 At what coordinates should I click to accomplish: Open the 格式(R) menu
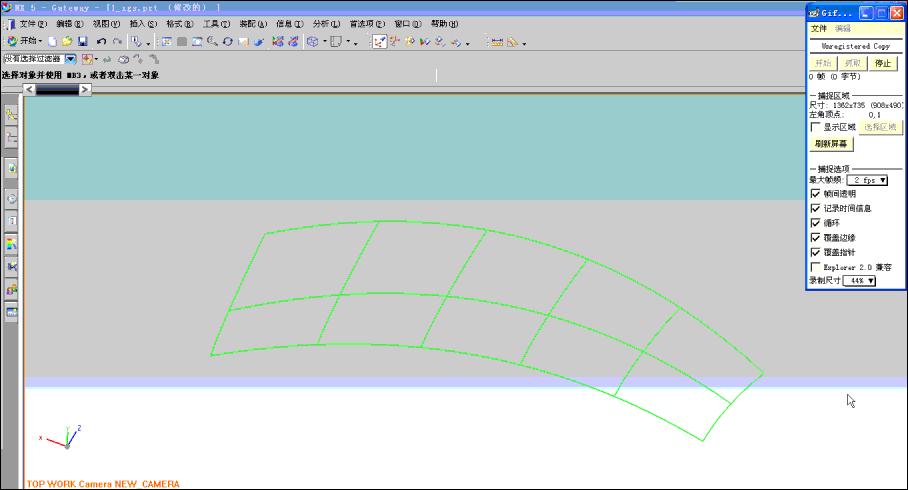pyautogui.click(x=180, y=24)
